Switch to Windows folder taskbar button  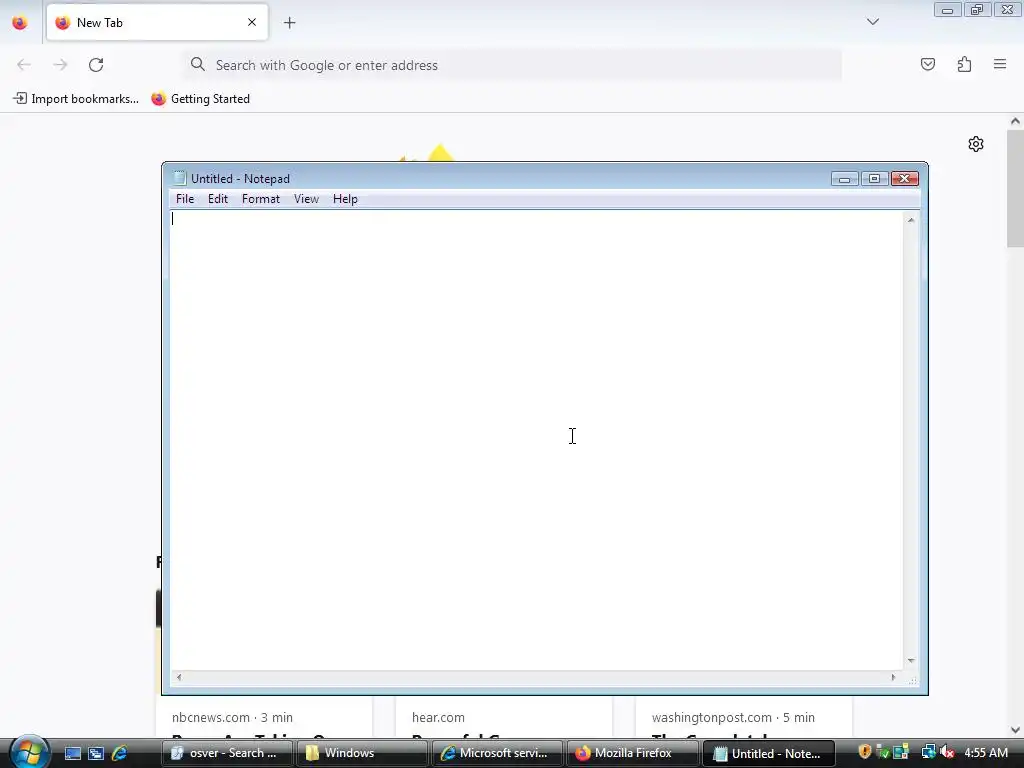[362, 753]
